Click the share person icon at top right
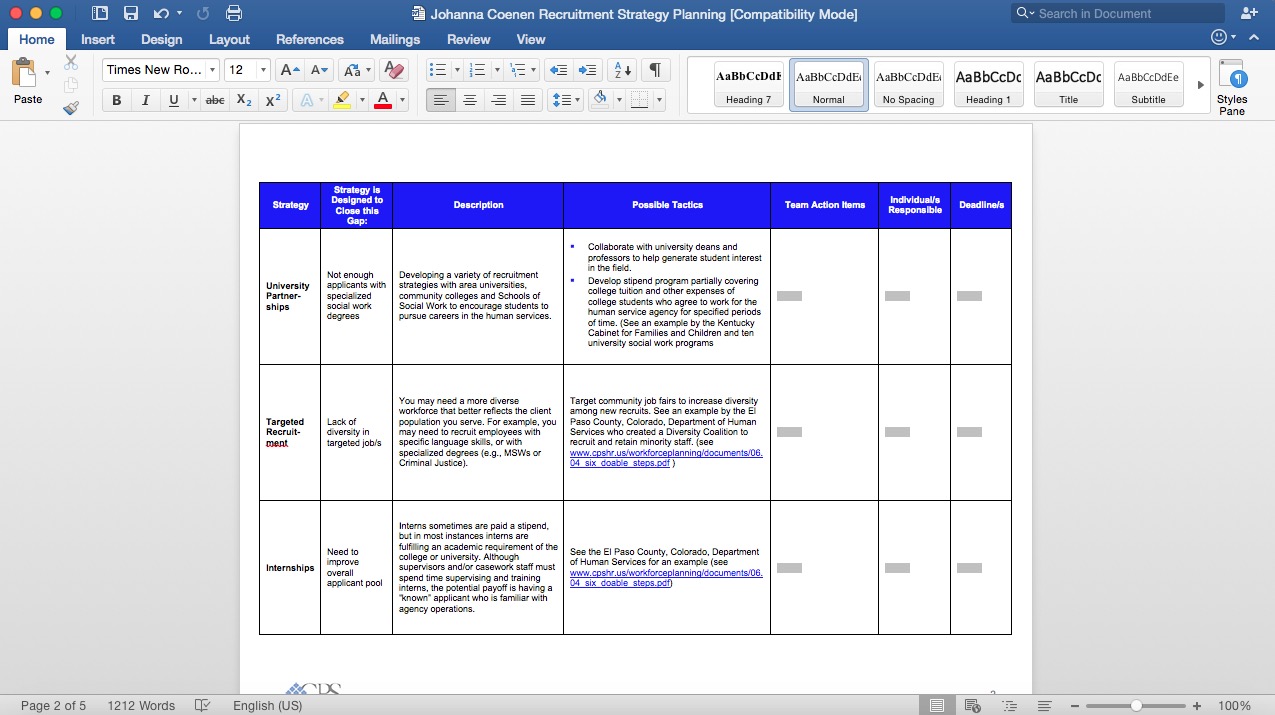The image size is (1275, 715). pyautogui.click(x=1249, y=13)
